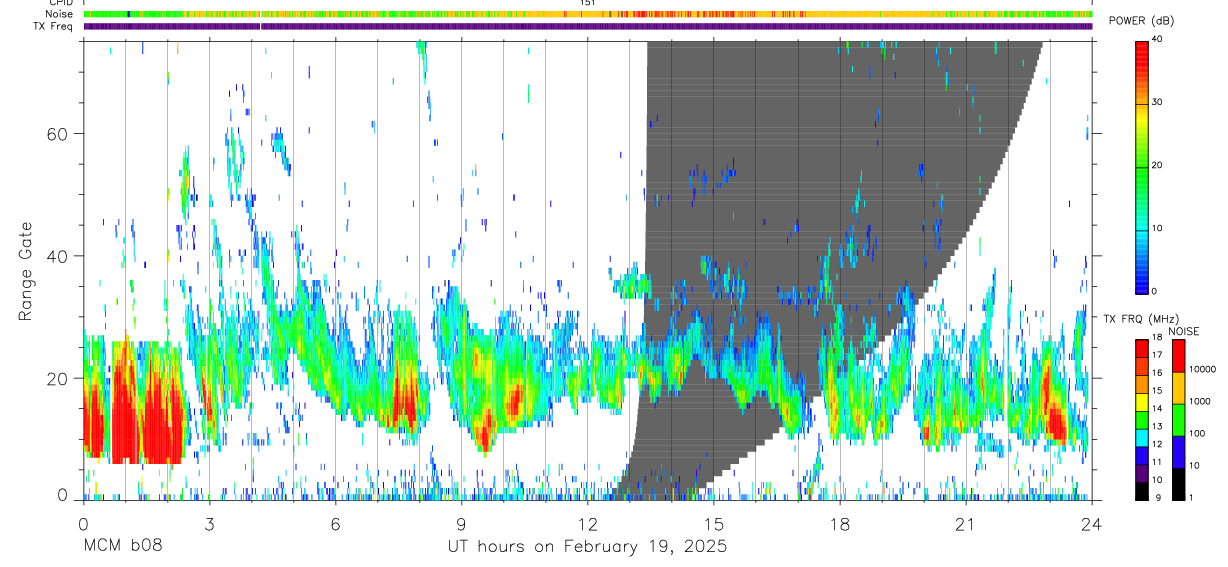Select the 9 tick on the UT hours axis
The height and width of the screenshot is (567, 1228).
tap(461, 523)
